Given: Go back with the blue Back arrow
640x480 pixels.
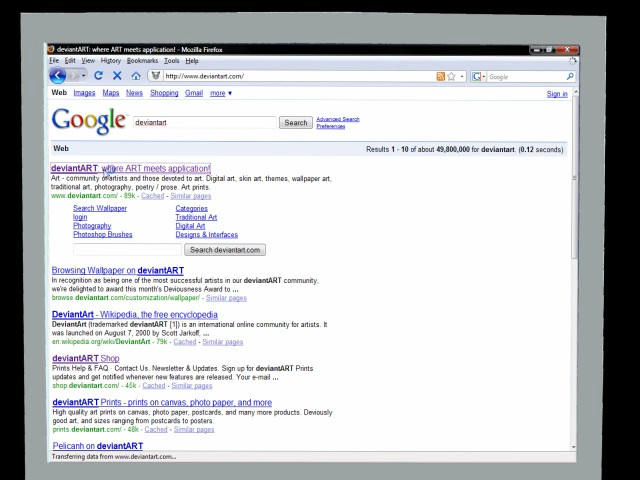Looking at the screenshot, I should coord(58,76).
